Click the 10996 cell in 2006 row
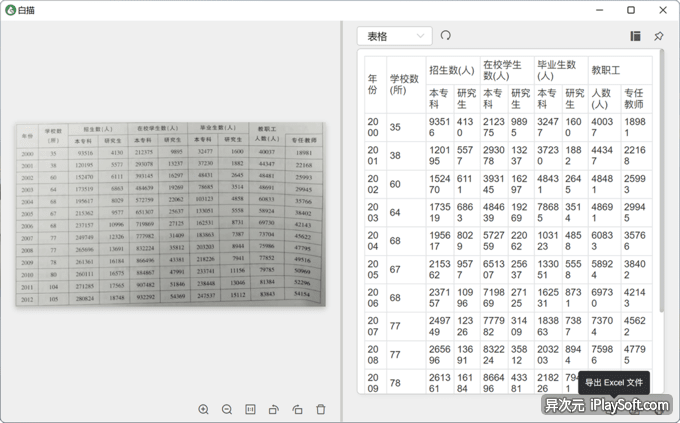Viewport: 680px width, 423px height. click(467, 298)
